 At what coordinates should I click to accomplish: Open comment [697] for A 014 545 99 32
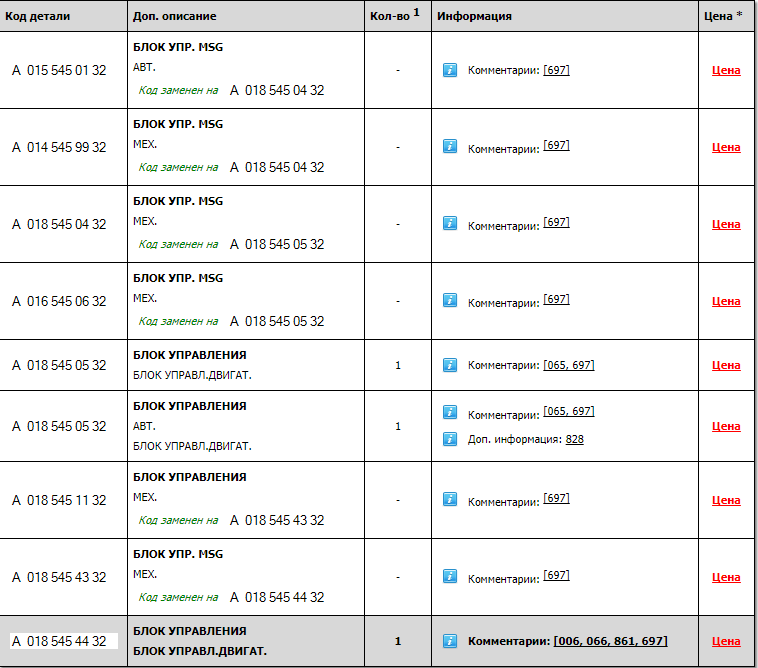coord(556,146)
